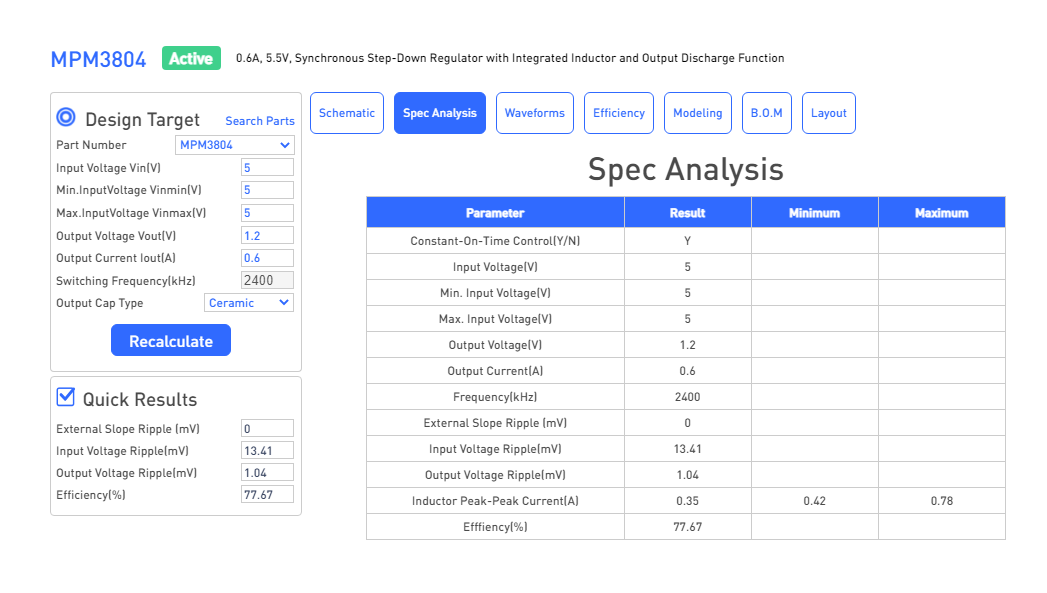Click the Input Voltage Ripple 13.41 field
This screenshot has width=1047, height=593.
click(267, 451)
